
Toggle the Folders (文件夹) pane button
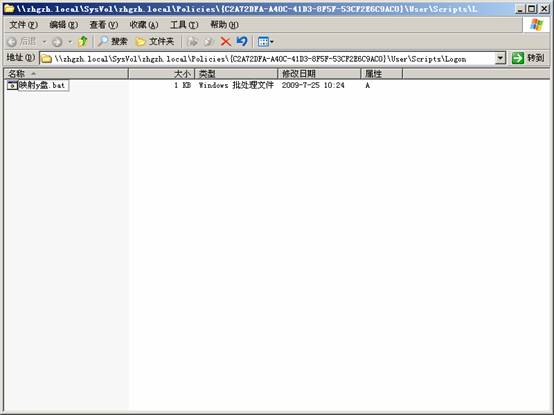pos(155,42)
